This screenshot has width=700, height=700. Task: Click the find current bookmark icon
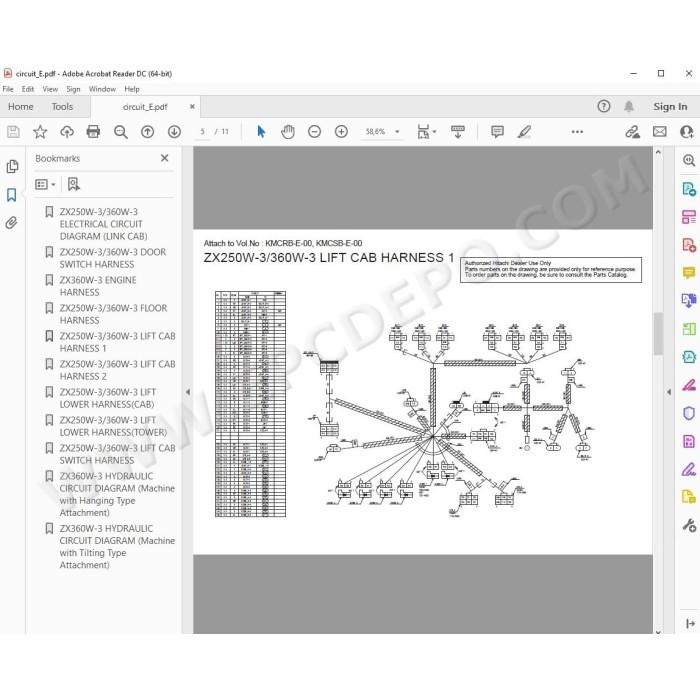tap(73, 184)
